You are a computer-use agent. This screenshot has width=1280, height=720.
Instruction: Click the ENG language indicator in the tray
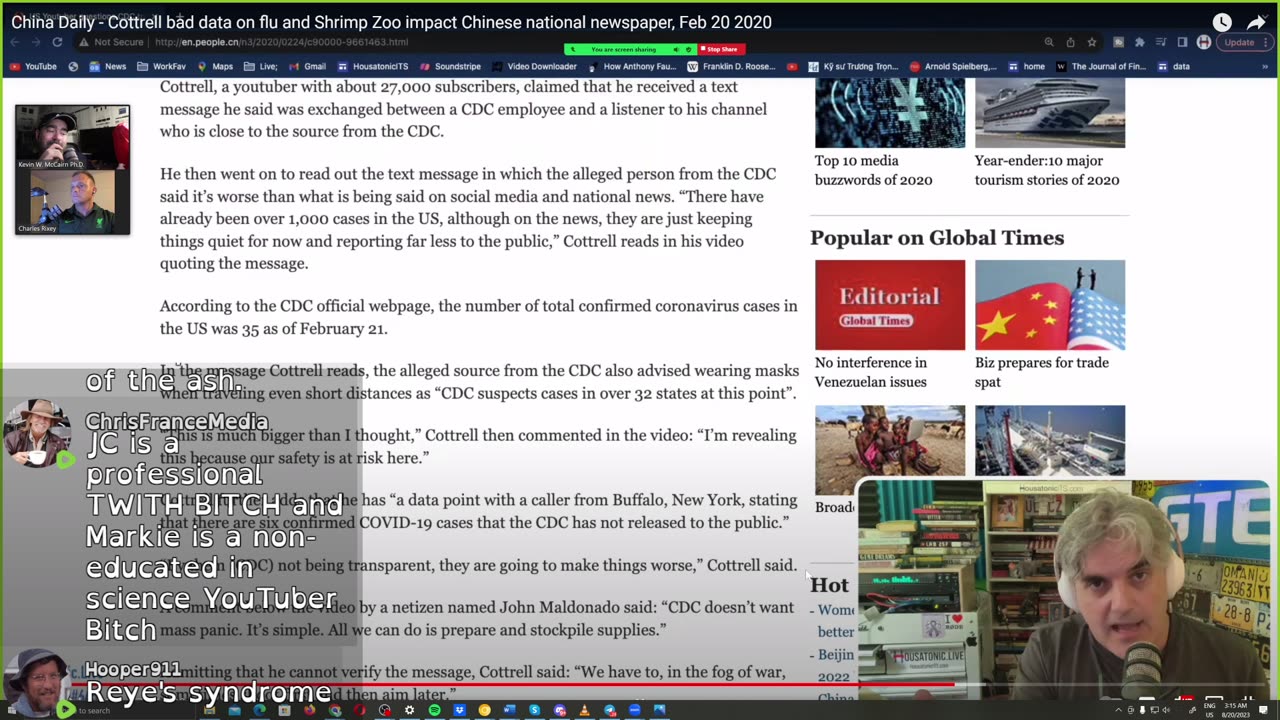pyautogui.click(x=1209, y=706)
